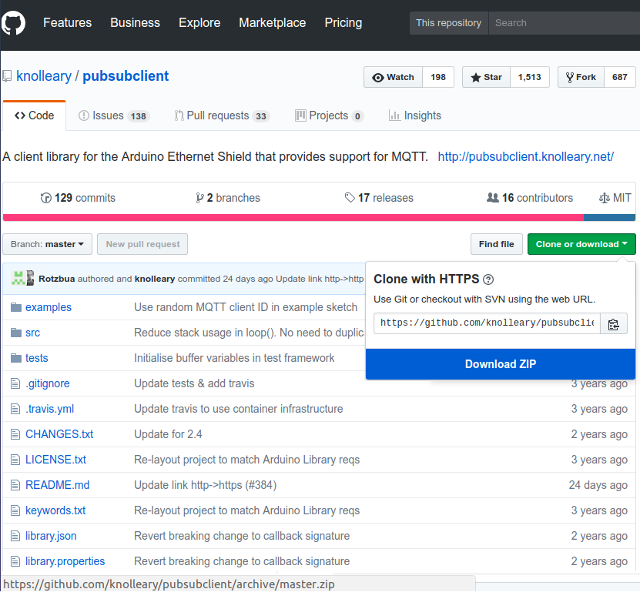Click the branches fork icon
This screenshot has width=640, height=609.
coord(199,198)
